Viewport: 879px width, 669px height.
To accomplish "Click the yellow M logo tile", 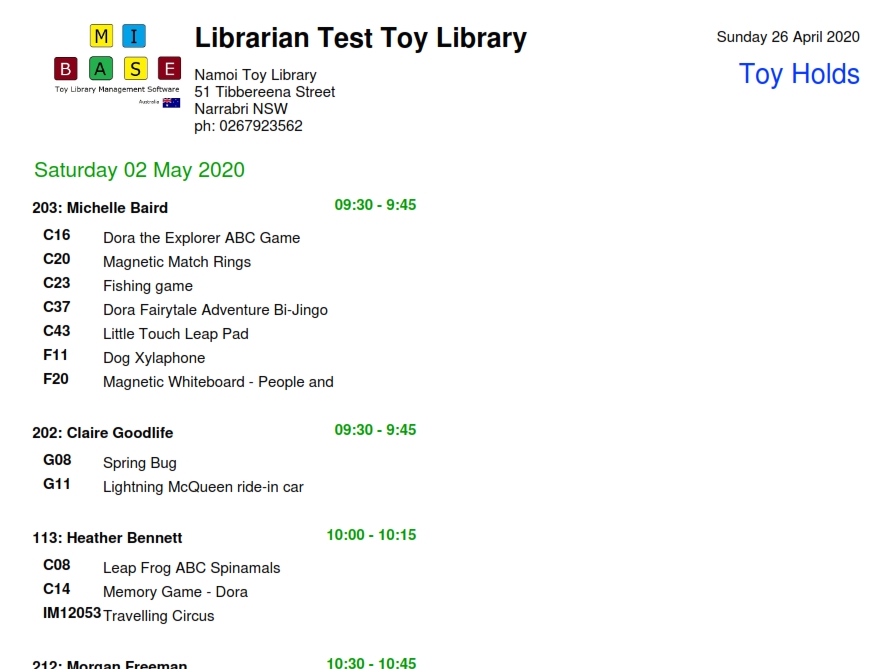I will pyautogui.click(x=101, y=37).
